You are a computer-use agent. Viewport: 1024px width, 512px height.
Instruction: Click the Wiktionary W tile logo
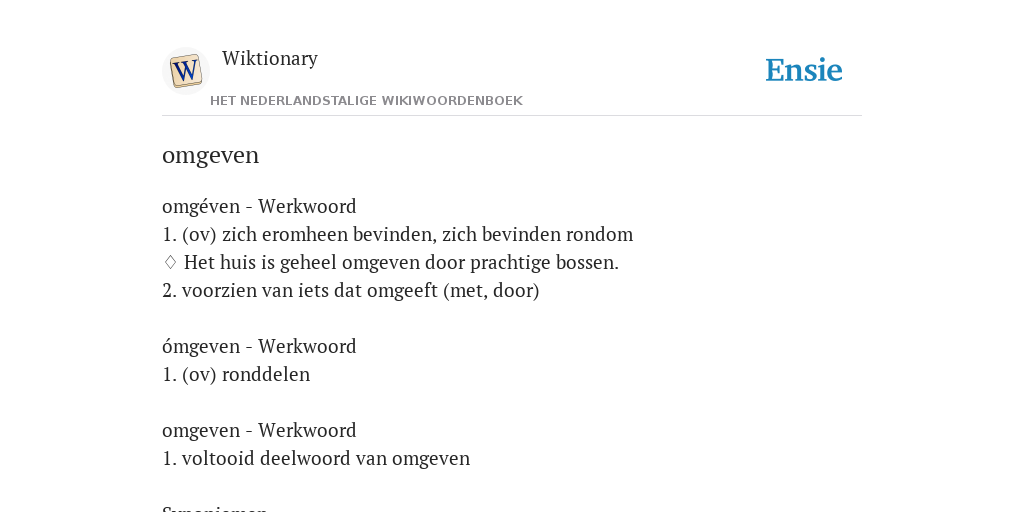pyautogui.click(x=185, y=71)
